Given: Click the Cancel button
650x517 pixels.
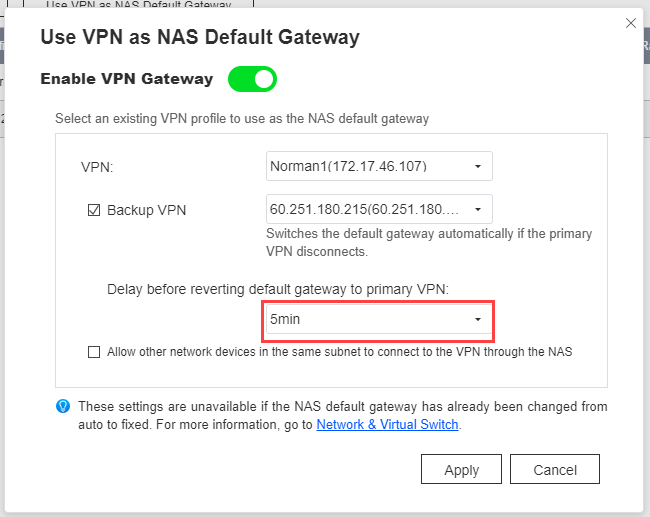Looking at the screenshot, I should (555, 469).
